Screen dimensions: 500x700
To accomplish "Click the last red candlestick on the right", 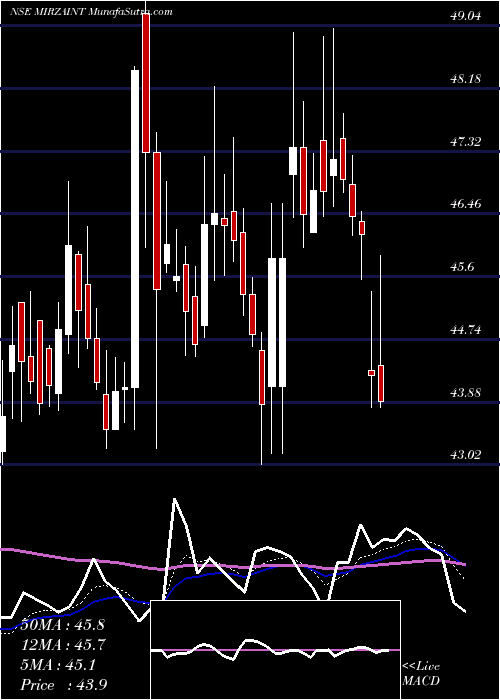I will coord(381,383).
